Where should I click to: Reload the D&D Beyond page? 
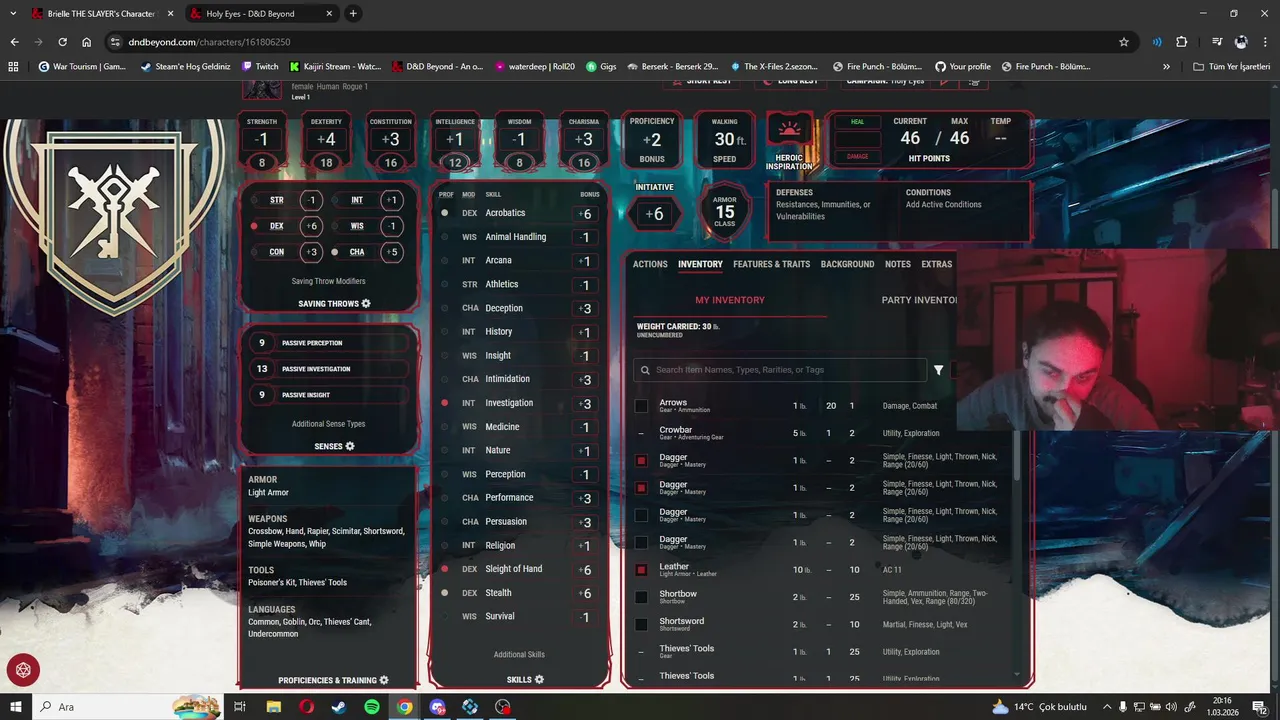[62, 42]
